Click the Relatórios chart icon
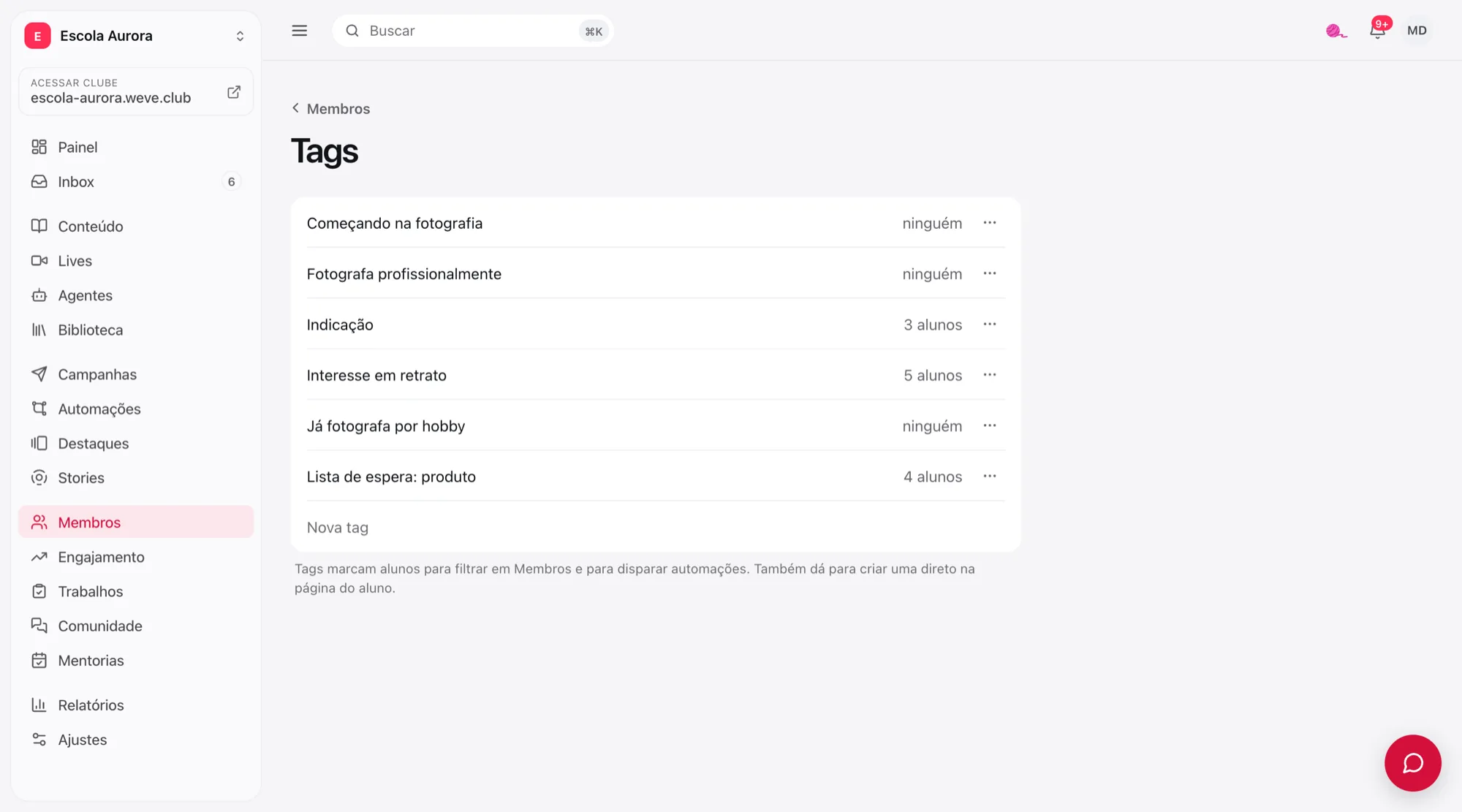This screenshot has width=1462, height=812. tap(39, 705)
